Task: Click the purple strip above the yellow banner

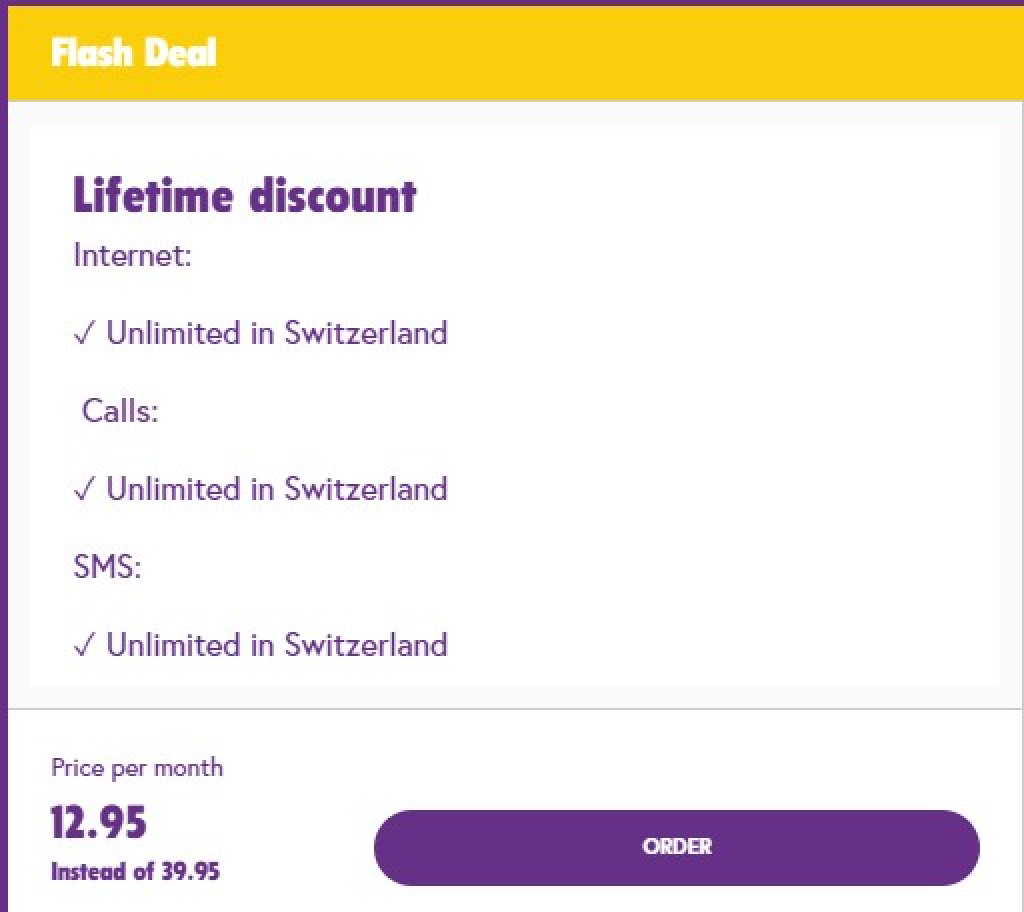Action: (512, 2)
